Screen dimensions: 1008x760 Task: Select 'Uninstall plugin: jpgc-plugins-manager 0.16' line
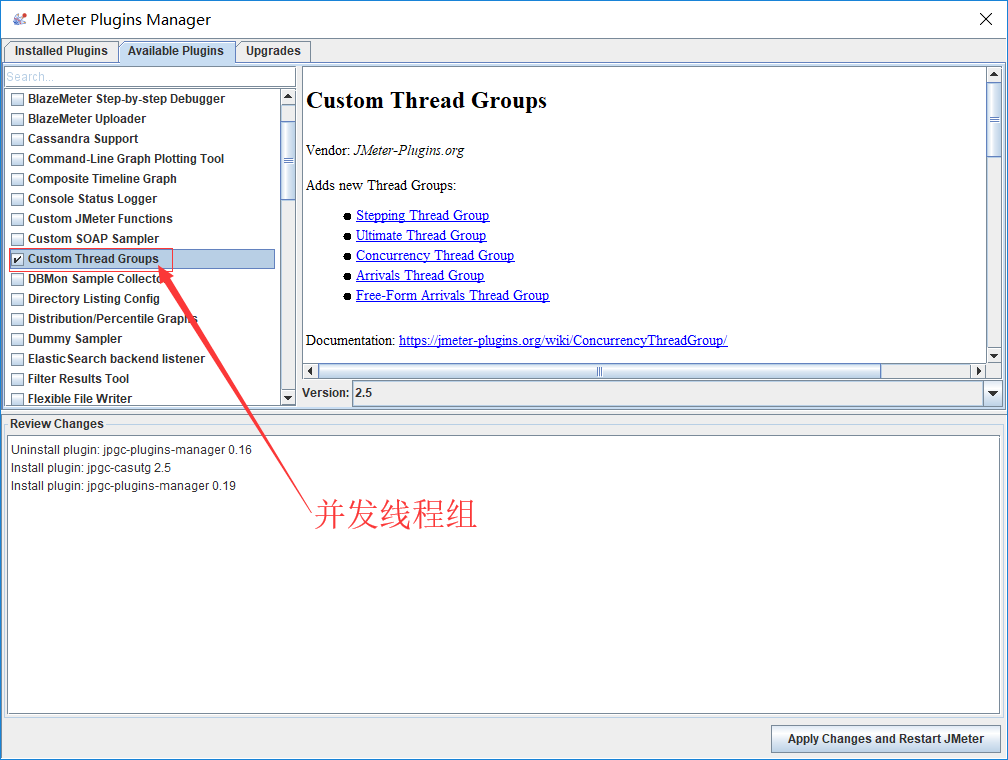(131, 449)
